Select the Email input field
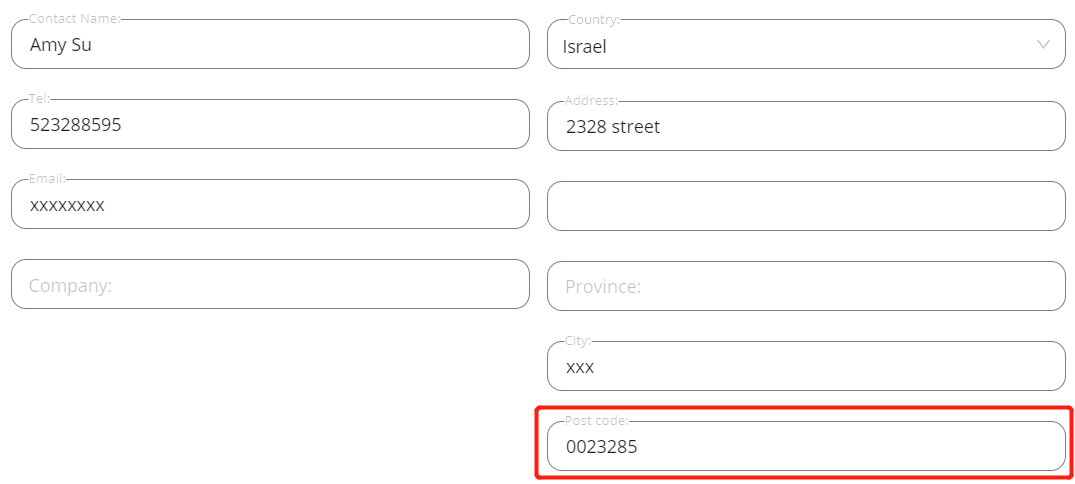This screenshot has width=1075, height=484. [270, 204]
